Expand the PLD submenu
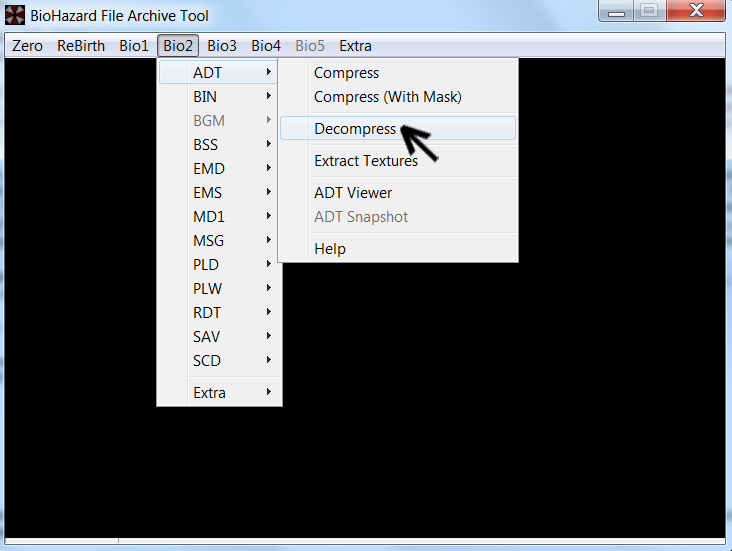The width and height of the screenshot is (732, 551). [219, 265]
